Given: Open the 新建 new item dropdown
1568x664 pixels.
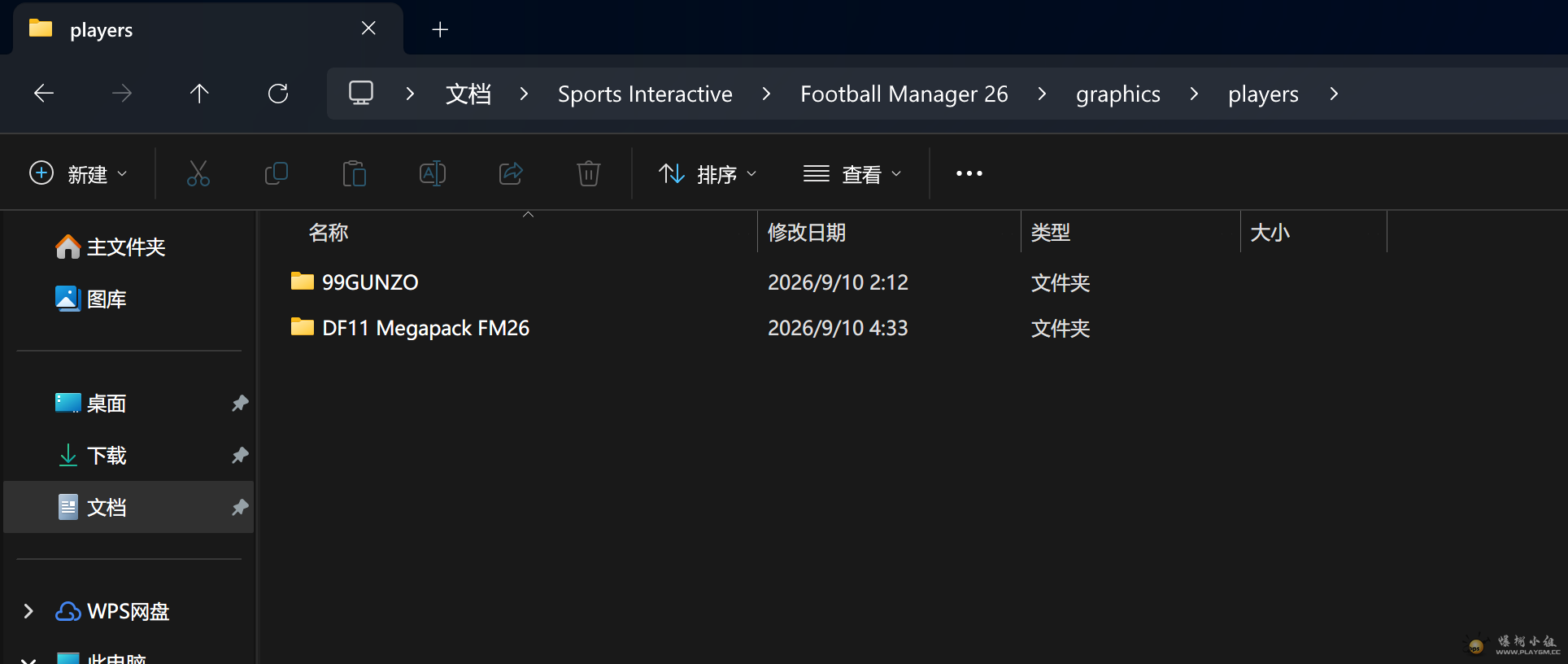Looking at the screenshot, I should (78, 173).
